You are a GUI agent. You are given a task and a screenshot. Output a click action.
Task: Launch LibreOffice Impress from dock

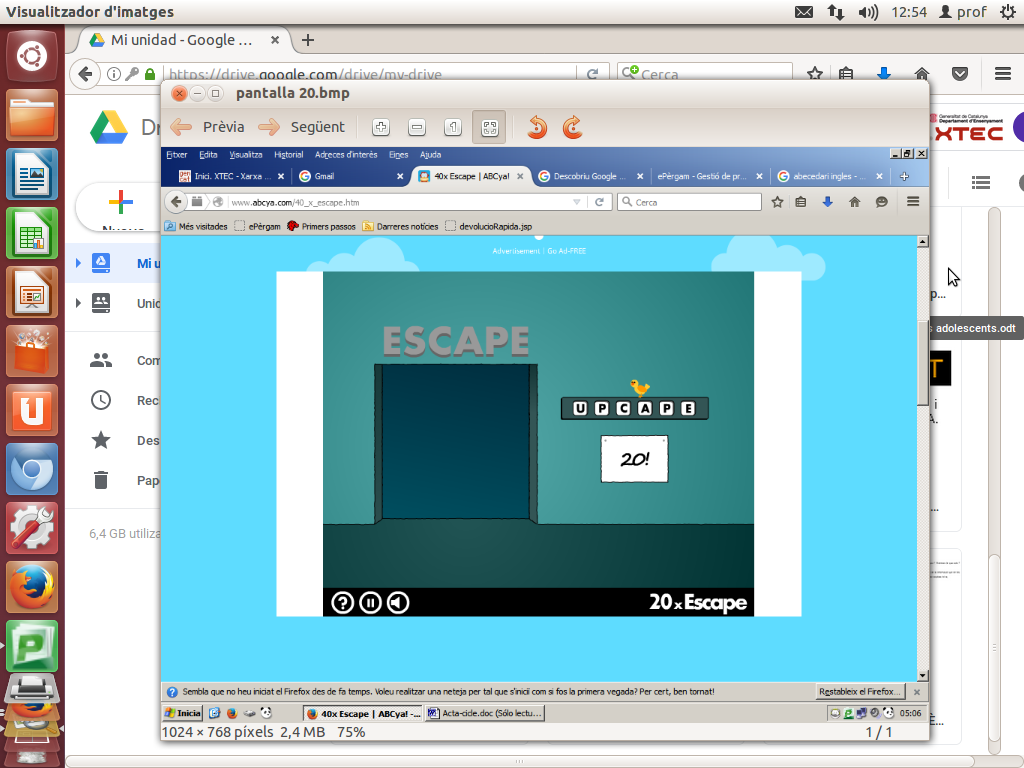(x=32, y=292)
